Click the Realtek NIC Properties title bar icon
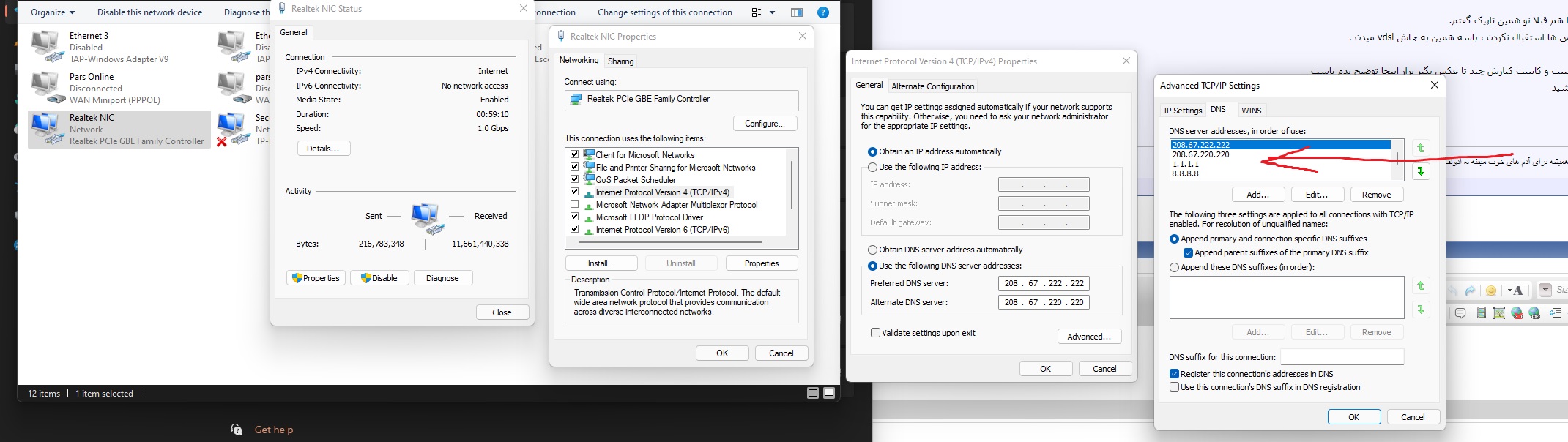 561,36
